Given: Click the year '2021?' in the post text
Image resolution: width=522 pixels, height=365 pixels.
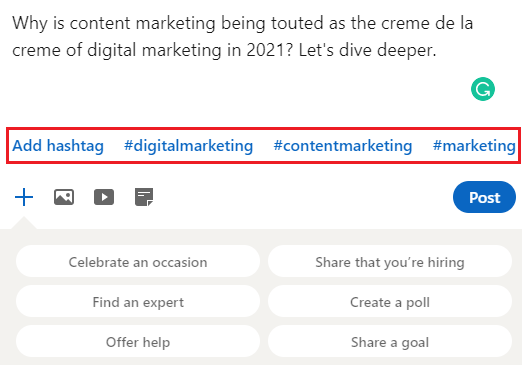Looking at the screenshot, I should (x=269, y=50).
